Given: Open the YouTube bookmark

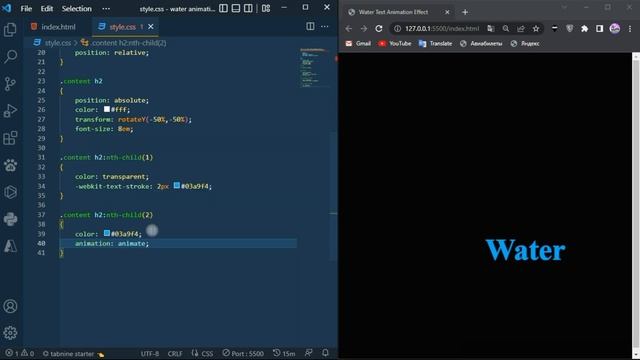Looking at the screenshot, I should tap(395, 43).
